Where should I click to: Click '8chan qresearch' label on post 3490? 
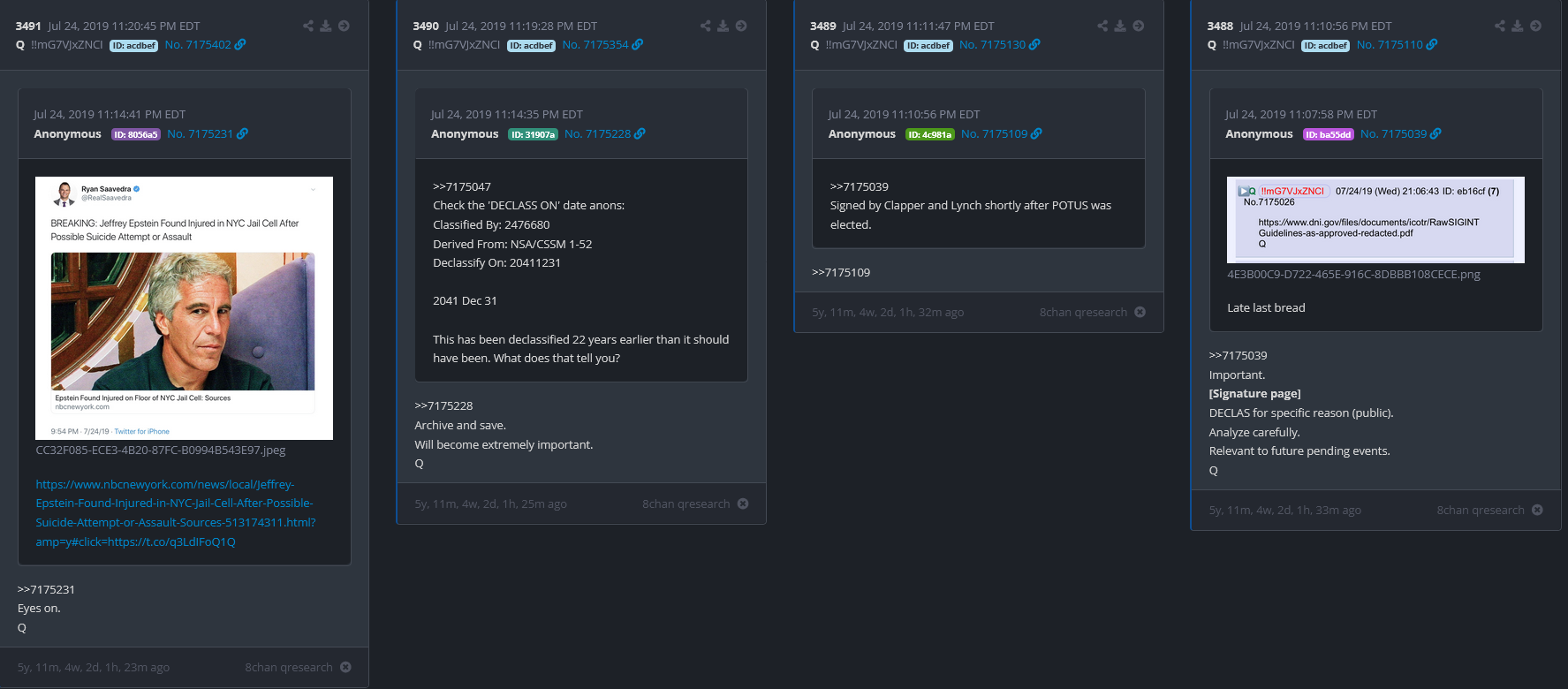(686, 503)
